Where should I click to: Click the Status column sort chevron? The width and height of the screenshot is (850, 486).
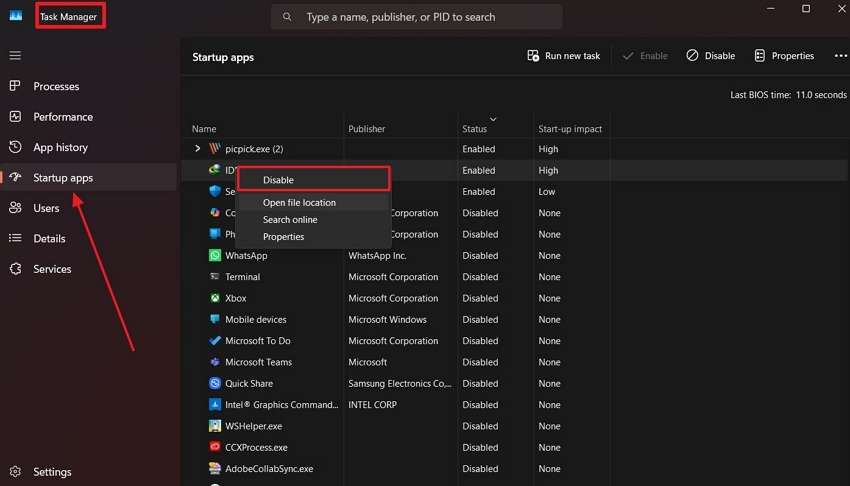coord(493,119)
